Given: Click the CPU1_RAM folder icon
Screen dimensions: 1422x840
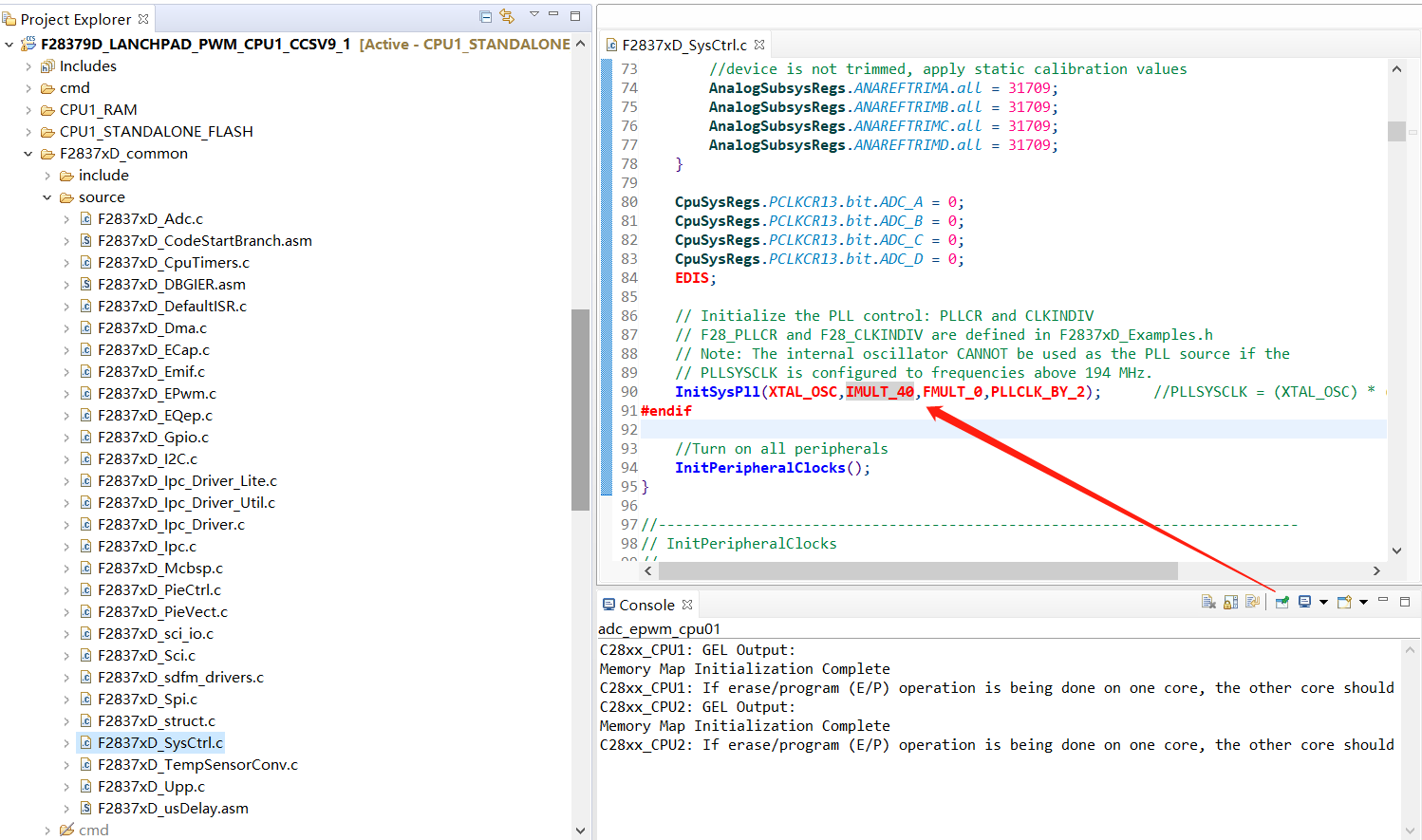Looking at the screenshot, I should point(47,110).
